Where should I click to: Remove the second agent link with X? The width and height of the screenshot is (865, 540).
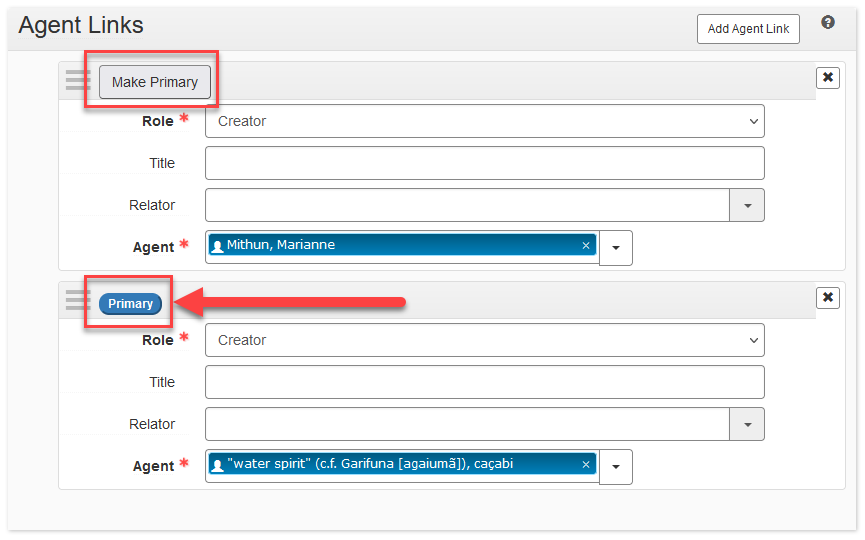pos(828,297)
